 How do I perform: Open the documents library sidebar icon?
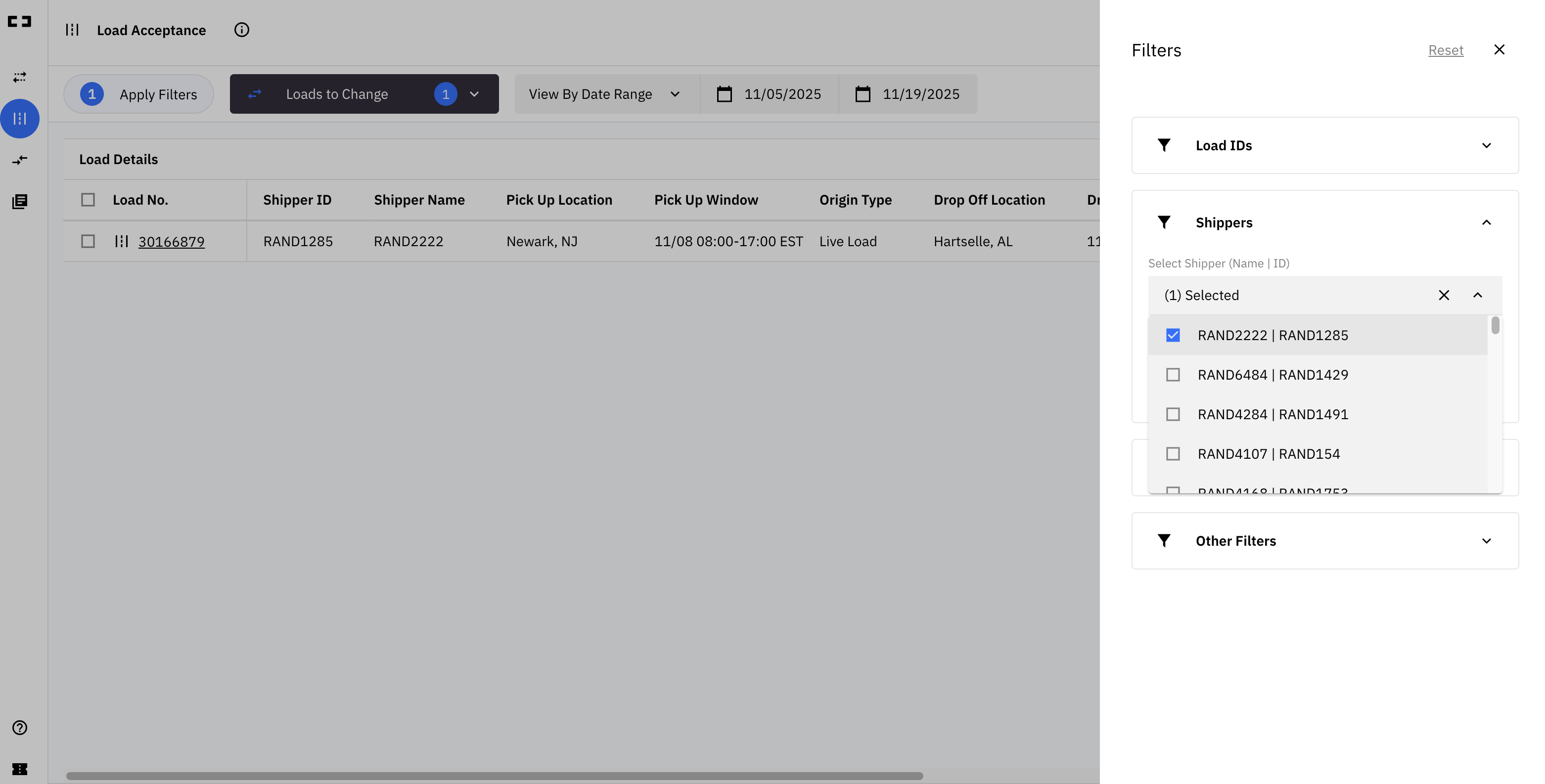[19, 201]
